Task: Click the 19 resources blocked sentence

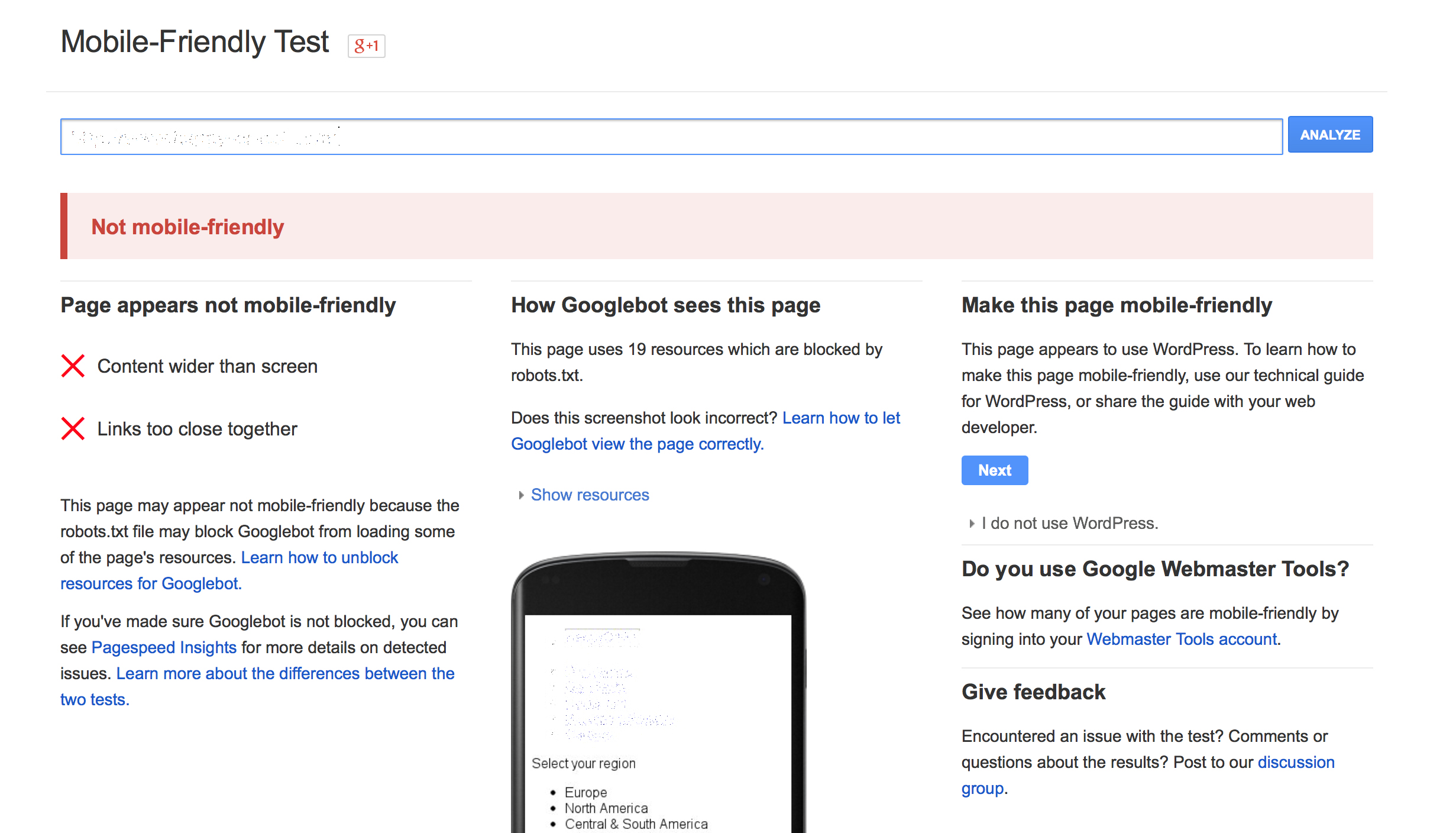Action: (x=697, y=362)
